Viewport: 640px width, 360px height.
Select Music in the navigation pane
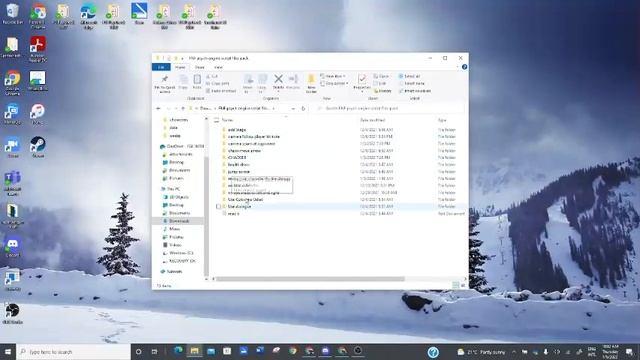pos(171,229)
